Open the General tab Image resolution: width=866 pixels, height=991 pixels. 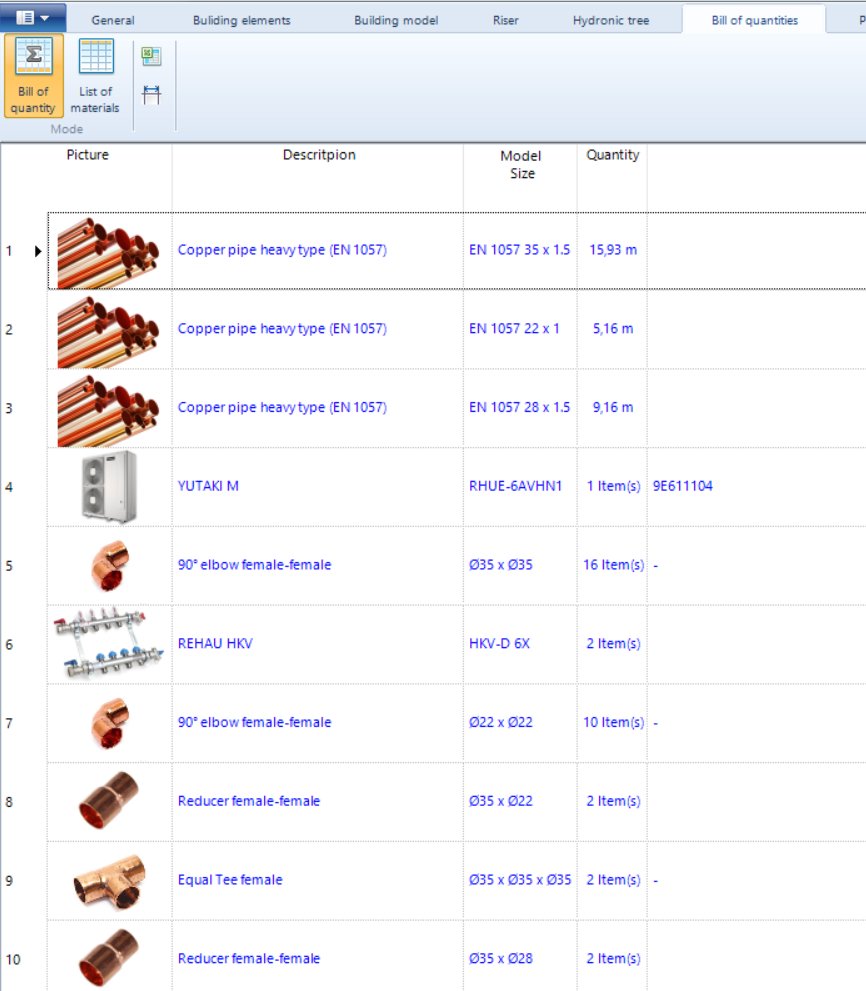[x=113, y=19]
